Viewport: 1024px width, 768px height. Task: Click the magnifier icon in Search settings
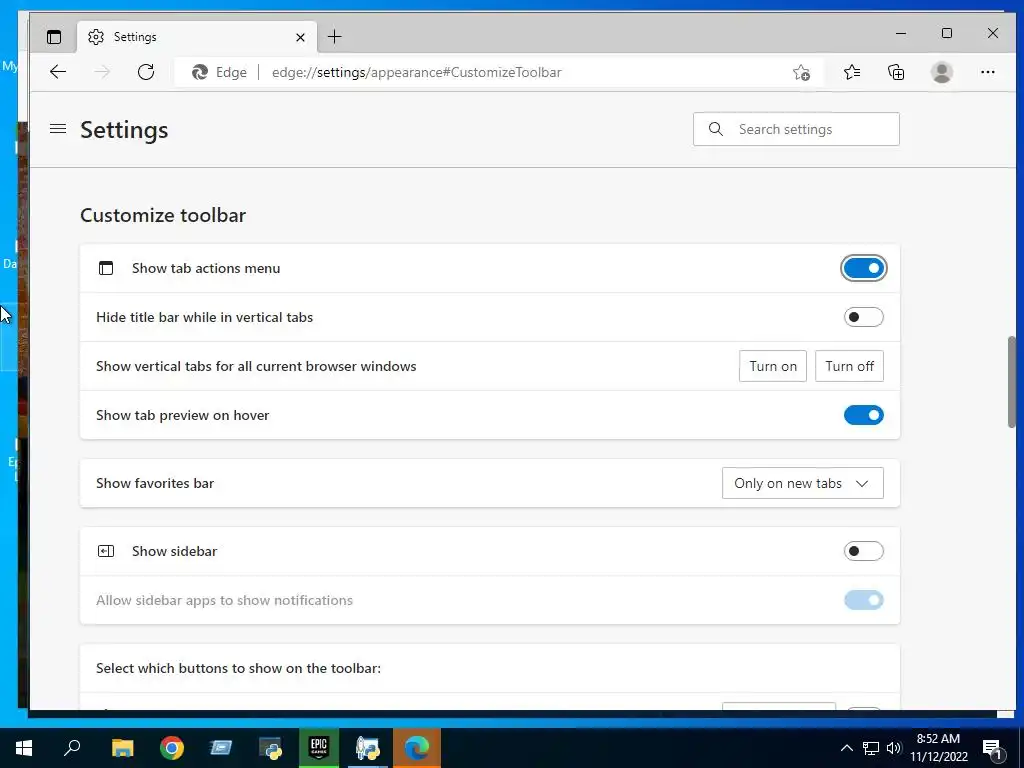[x=716, y=129]
